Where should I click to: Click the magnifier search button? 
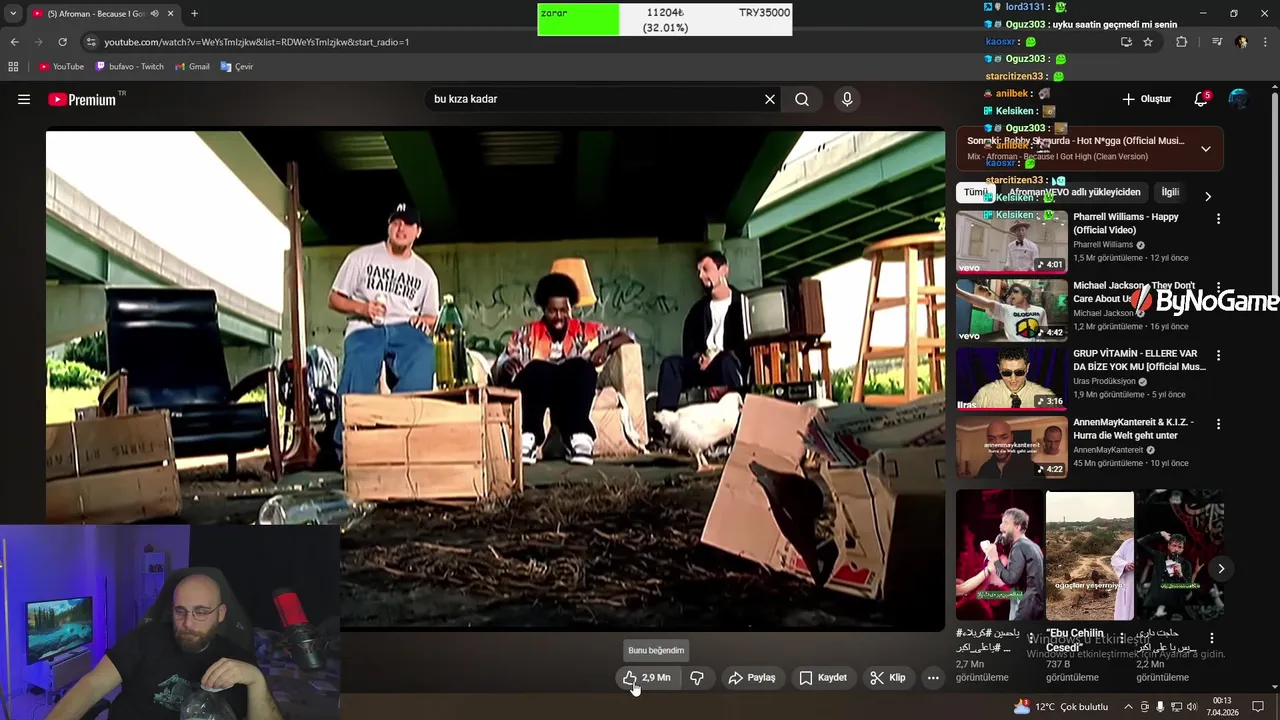pos(802,99)
